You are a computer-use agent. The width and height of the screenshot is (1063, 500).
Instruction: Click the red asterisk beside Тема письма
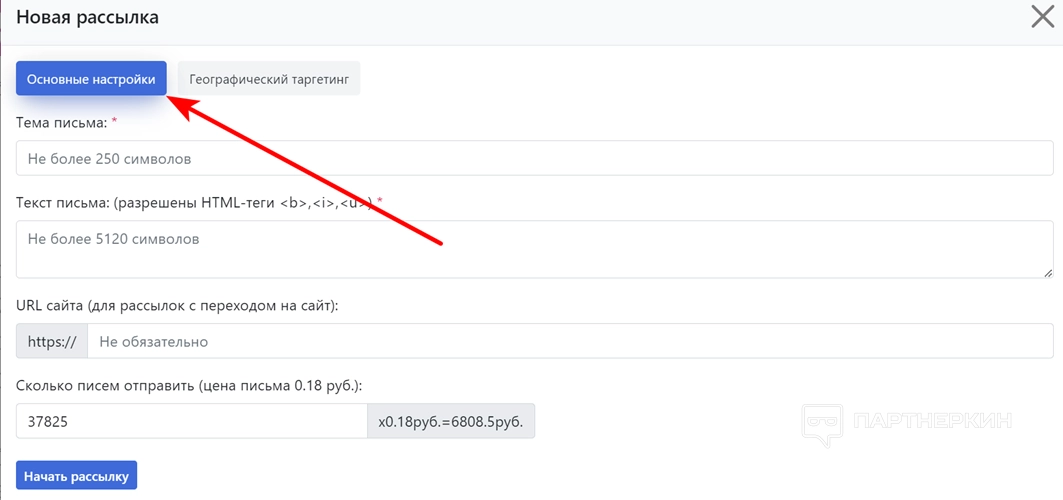tap(114, 121)
